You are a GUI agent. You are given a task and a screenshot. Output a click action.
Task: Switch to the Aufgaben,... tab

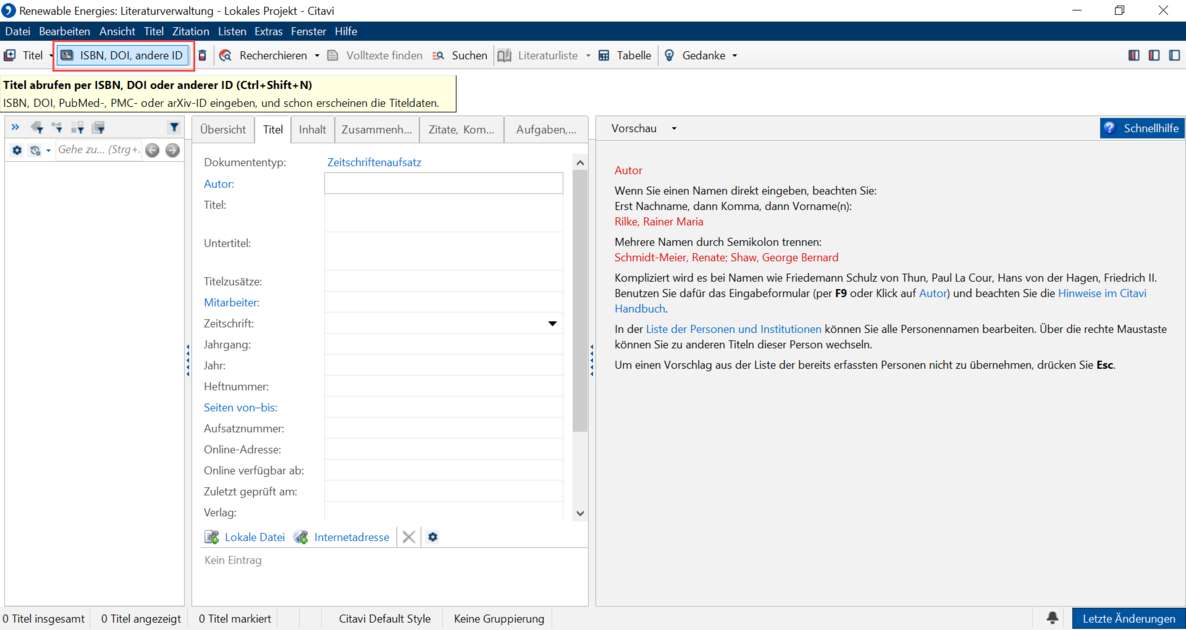coord(546,129)
